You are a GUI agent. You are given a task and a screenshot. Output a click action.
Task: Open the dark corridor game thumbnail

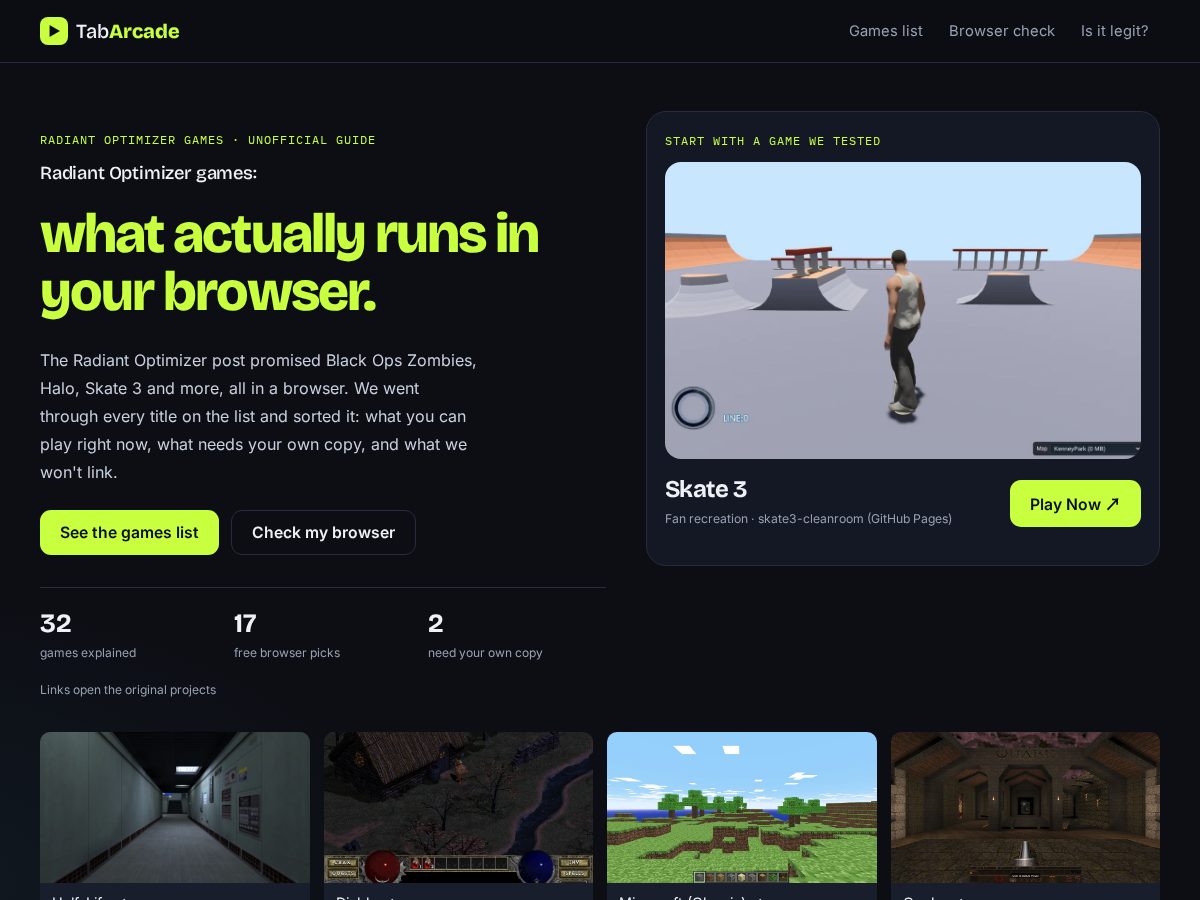175,807
